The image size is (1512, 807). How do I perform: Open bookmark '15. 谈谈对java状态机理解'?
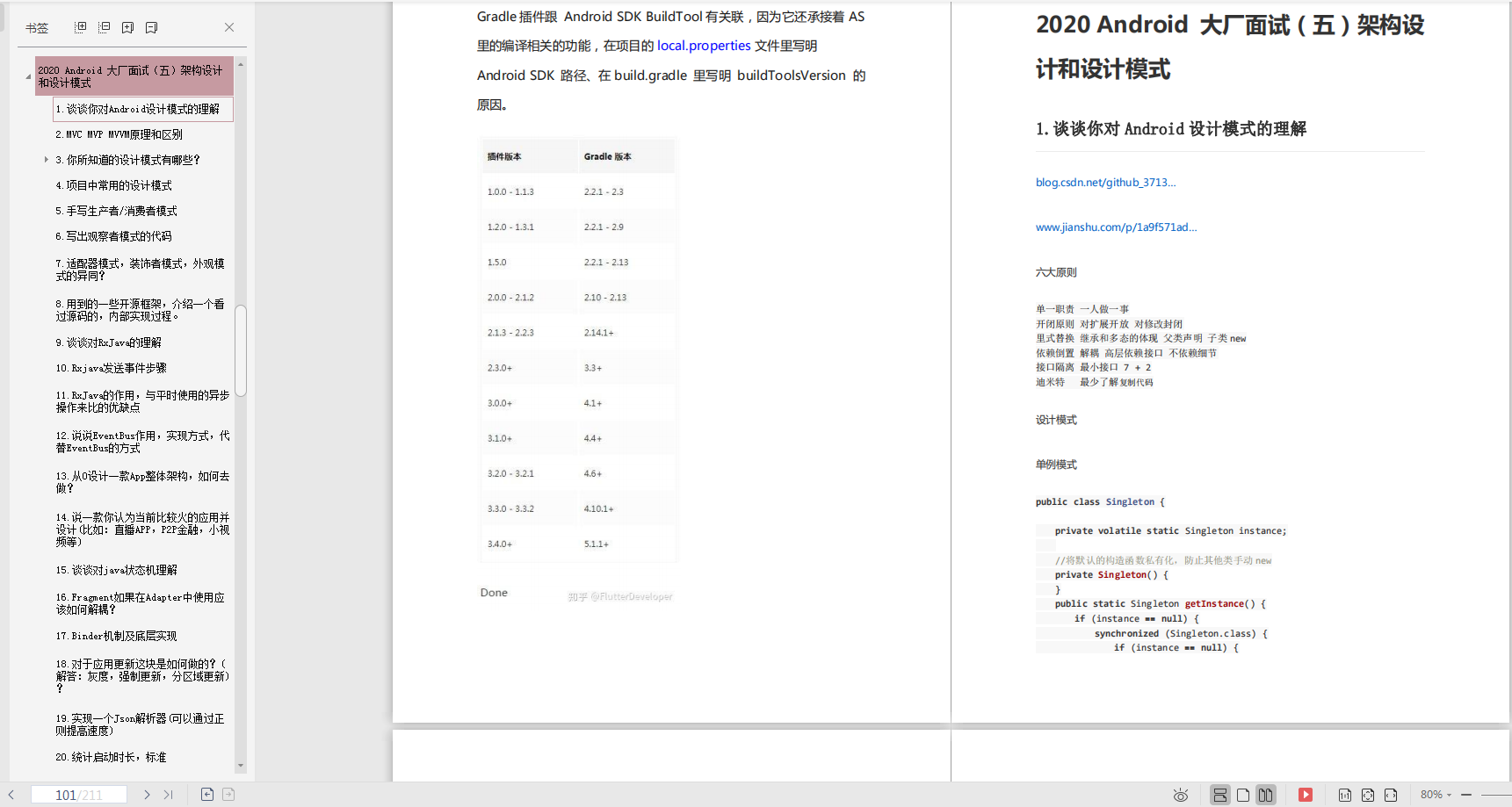pyautogui.click(x=117, y=570)
